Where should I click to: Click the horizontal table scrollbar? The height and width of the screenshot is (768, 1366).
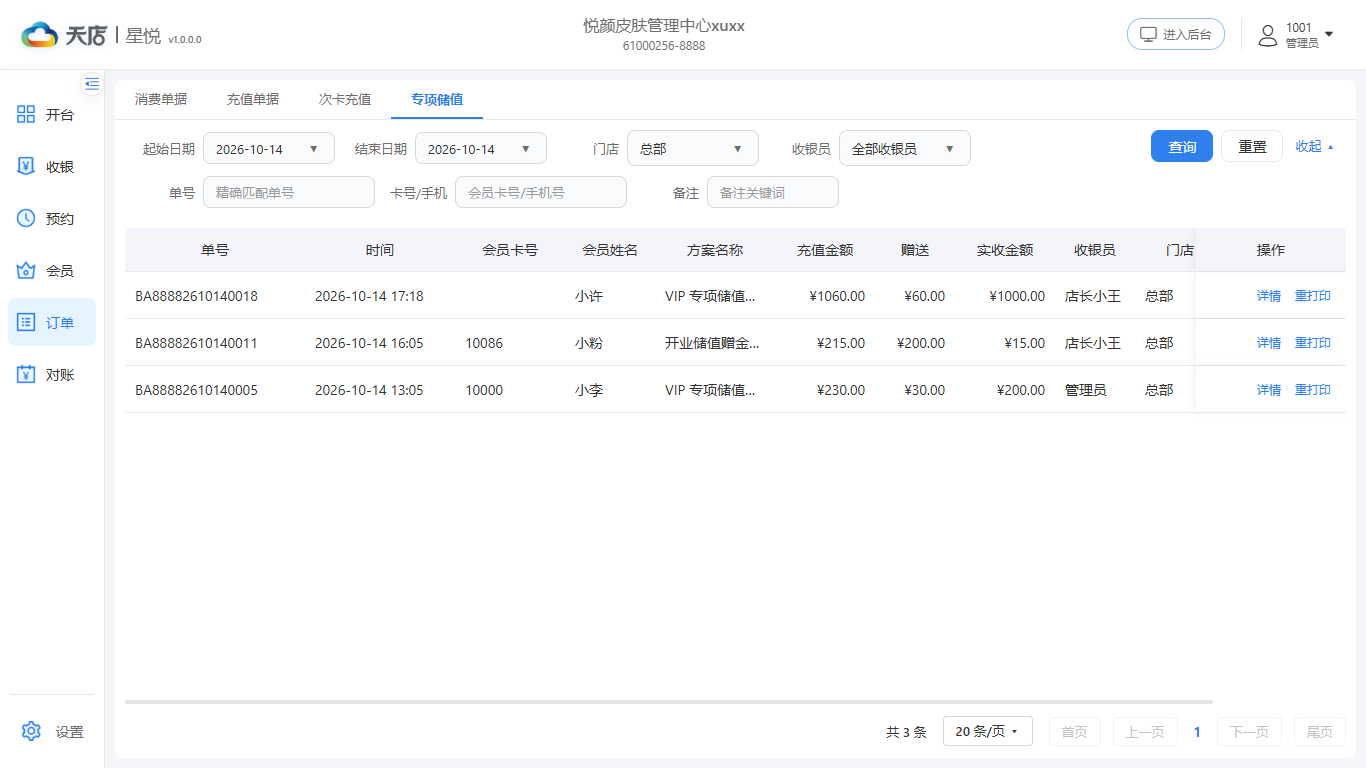(668, 702)
